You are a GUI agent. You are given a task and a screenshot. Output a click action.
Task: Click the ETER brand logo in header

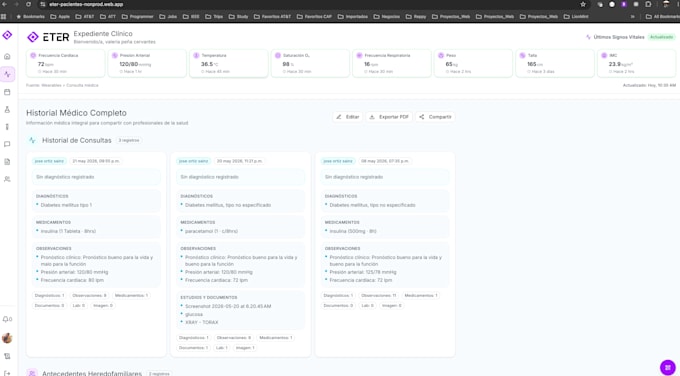(x=48, y=37)
